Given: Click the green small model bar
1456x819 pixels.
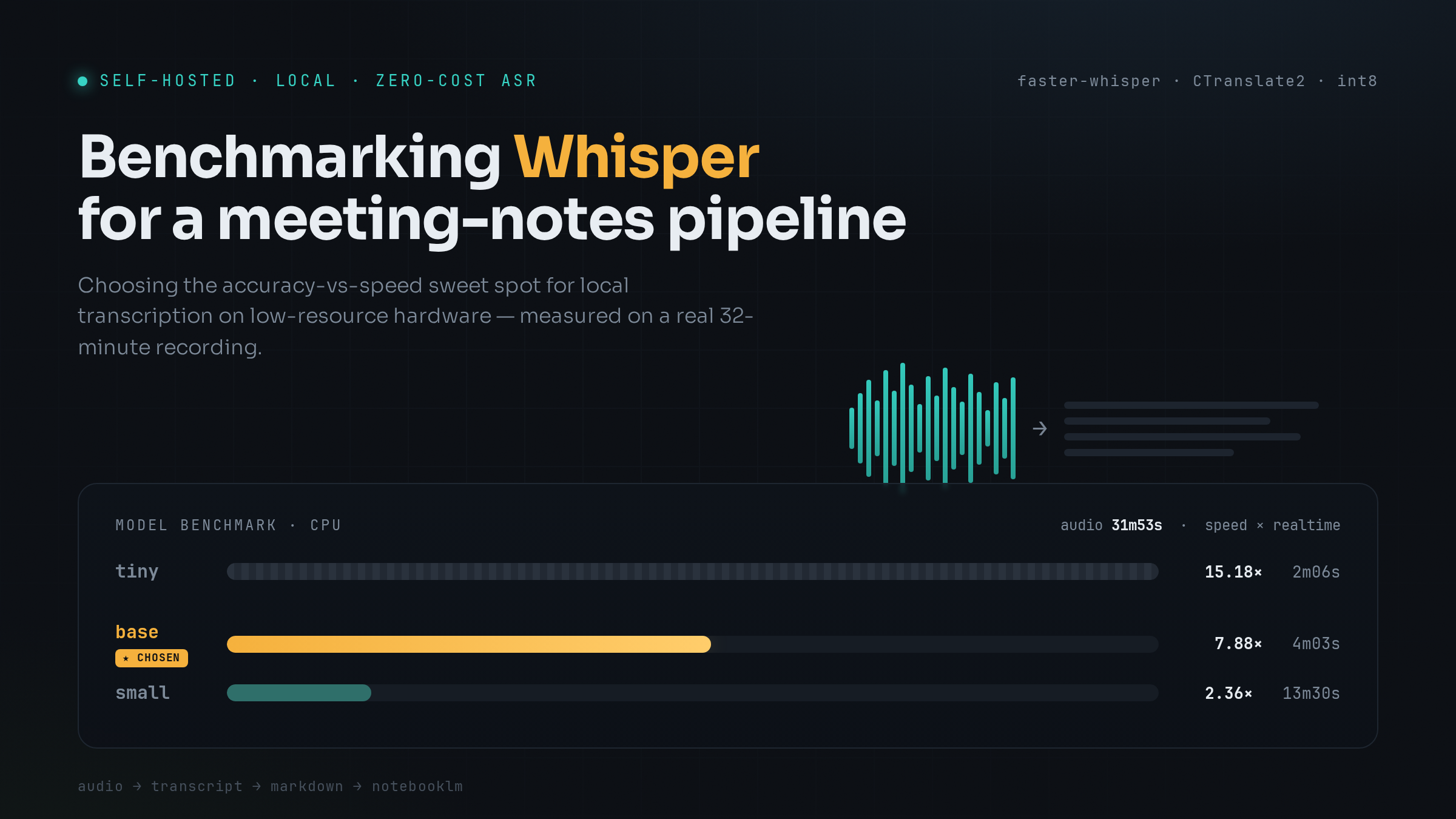Looking at the screenshot, I should tap(298, 693).
